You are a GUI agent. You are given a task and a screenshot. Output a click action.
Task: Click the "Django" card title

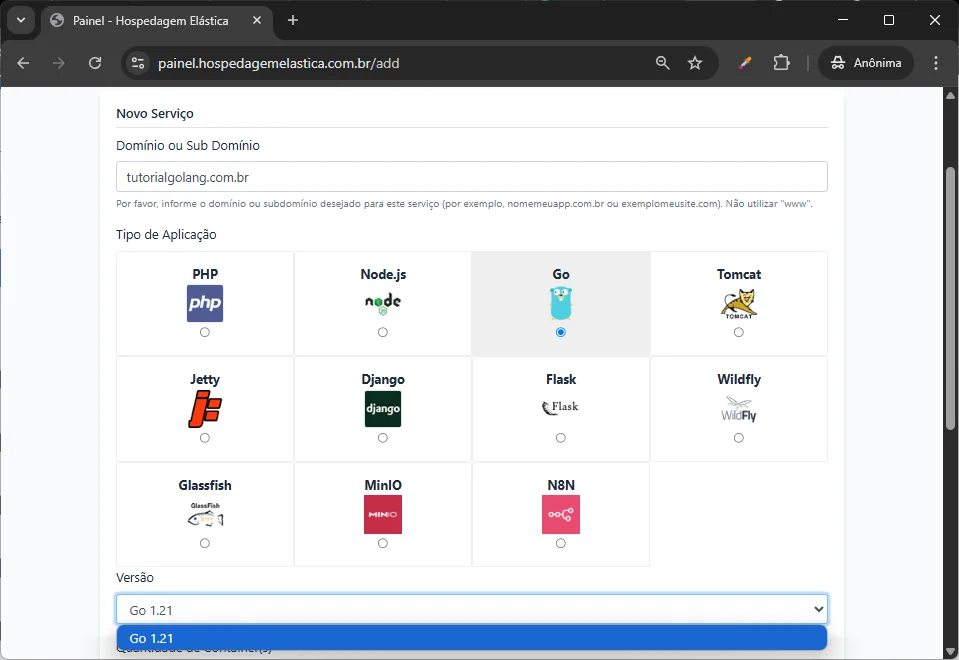click(383, 379)
